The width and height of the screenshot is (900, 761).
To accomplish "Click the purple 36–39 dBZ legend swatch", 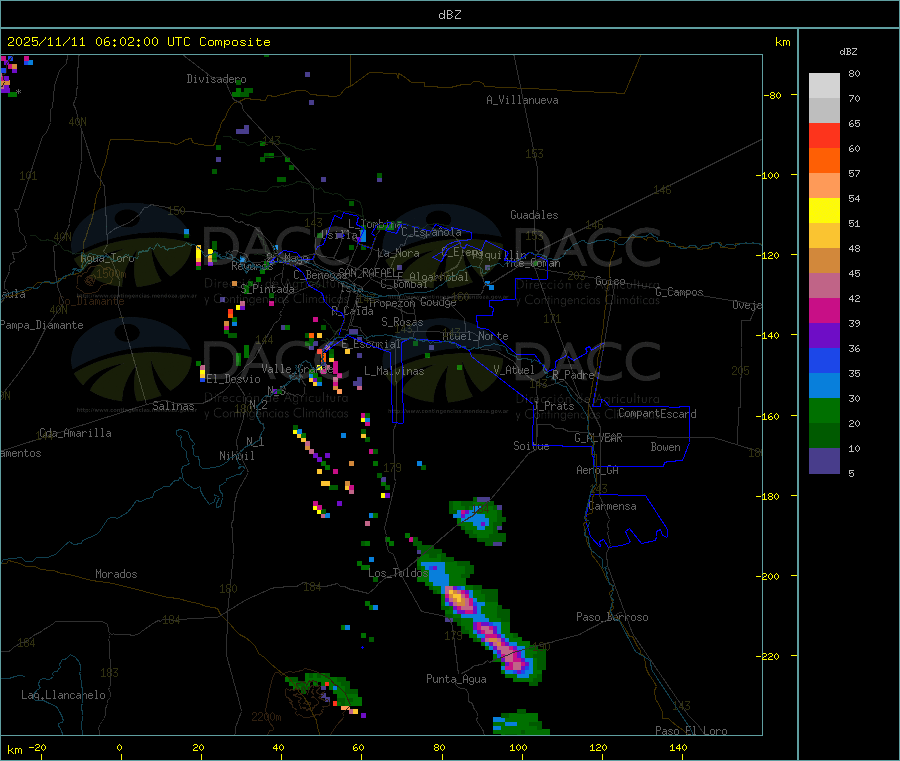I will point(824,336).
